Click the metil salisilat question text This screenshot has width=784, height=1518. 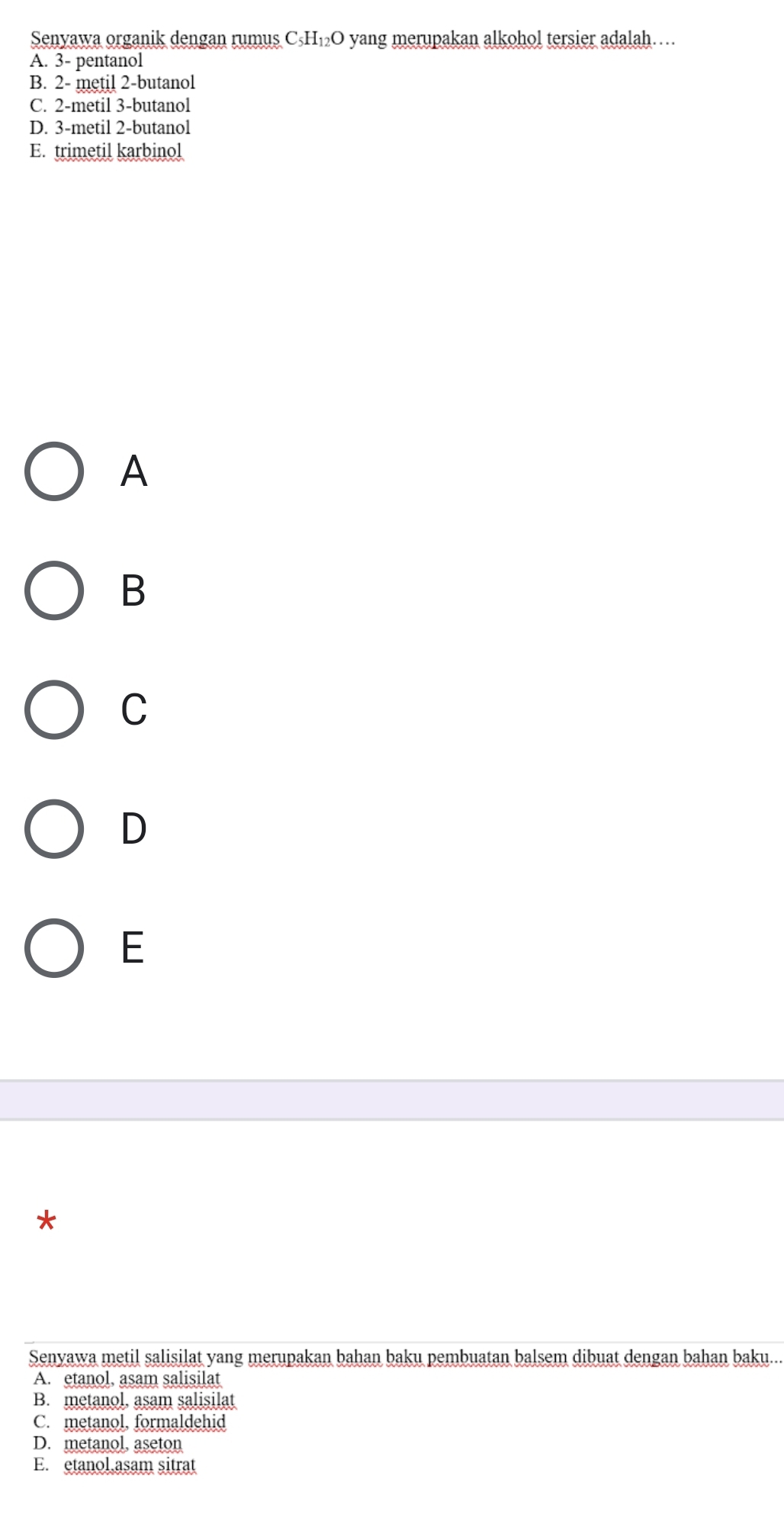click(404, 1356)
